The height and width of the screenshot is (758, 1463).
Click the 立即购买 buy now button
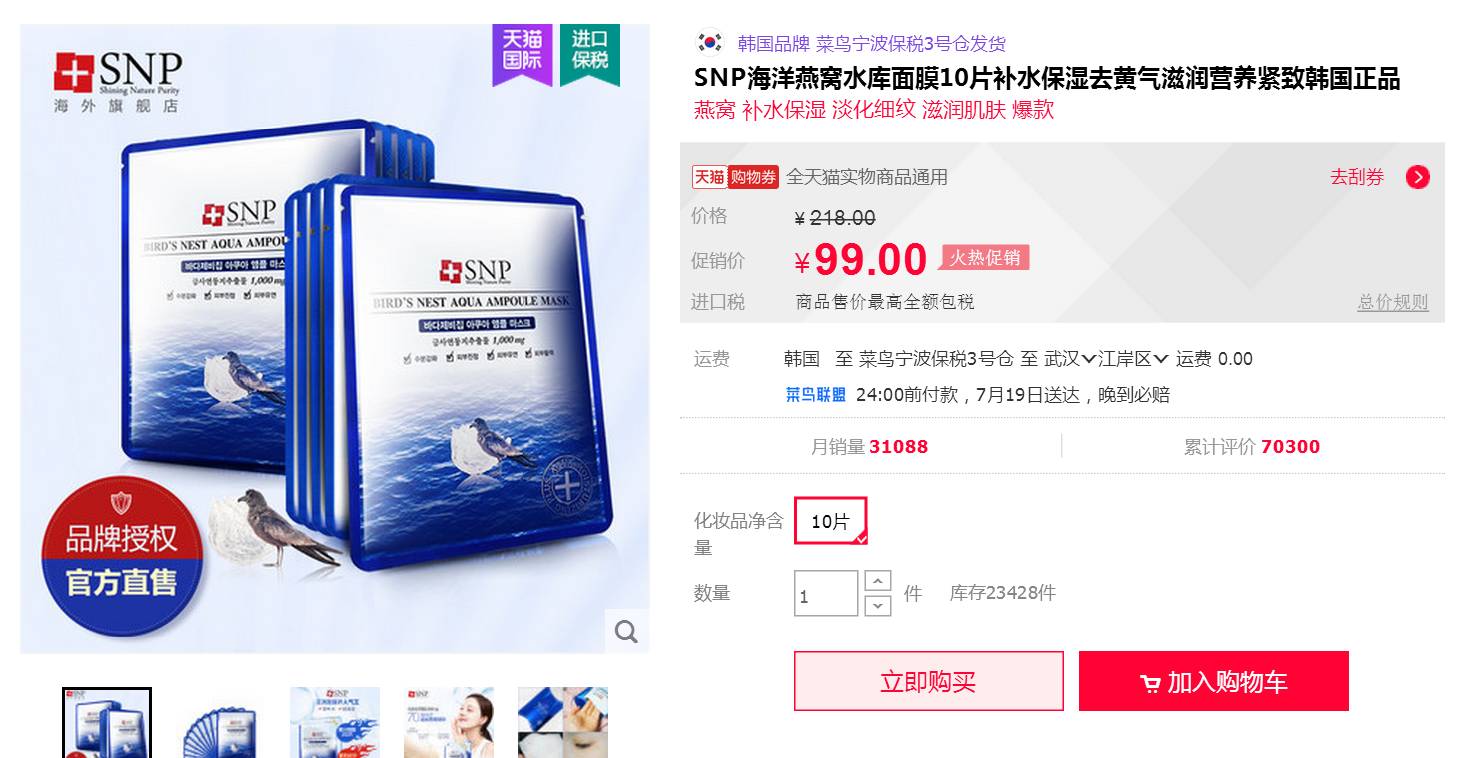[928, 681]
